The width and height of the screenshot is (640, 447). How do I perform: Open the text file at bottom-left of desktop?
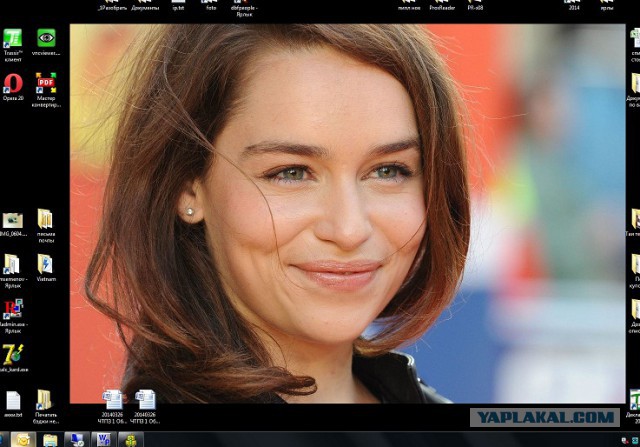(x=13, y=400)
